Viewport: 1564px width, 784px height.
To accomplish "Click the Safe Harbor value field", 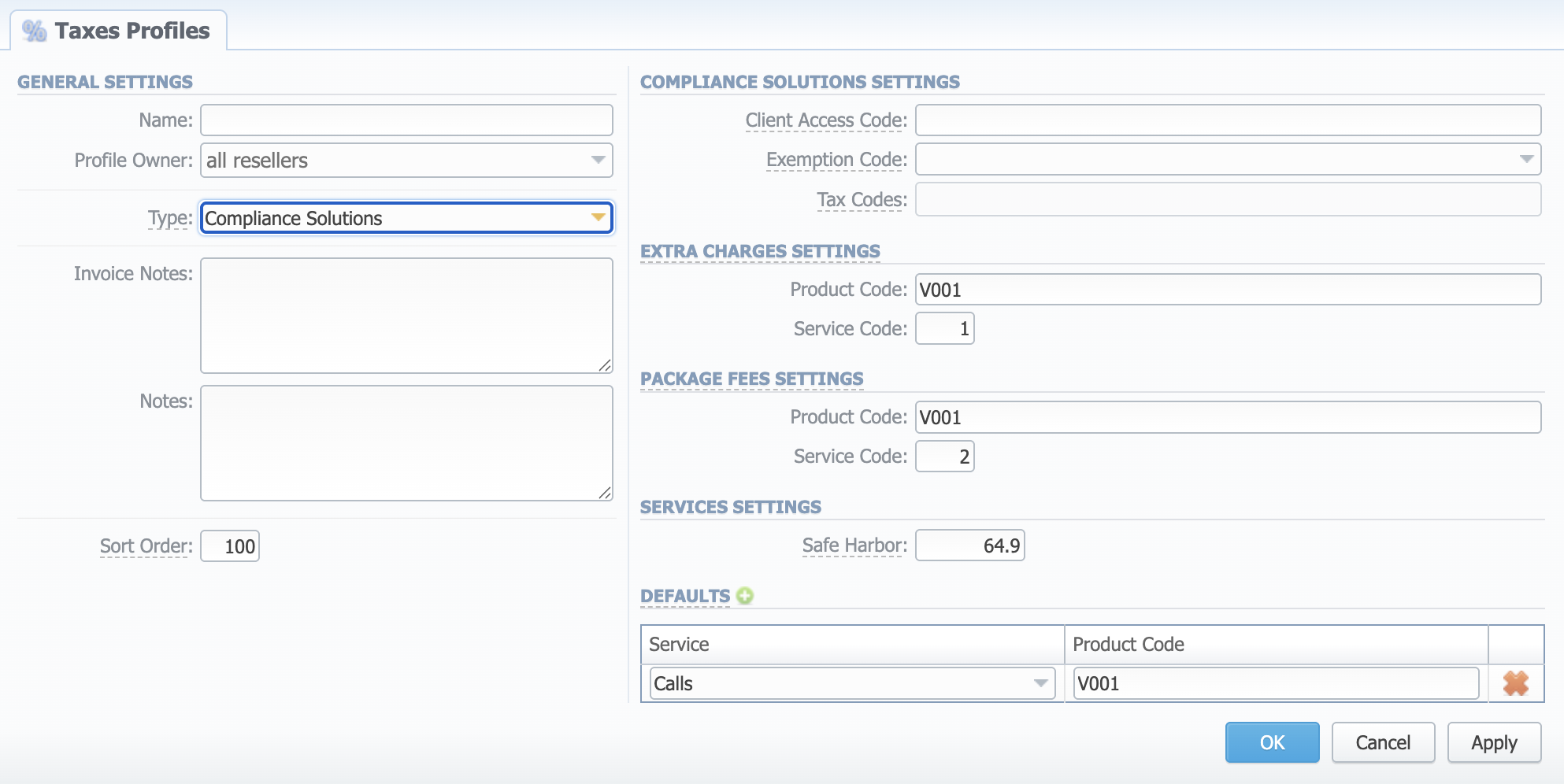I will tap(969, 545).
